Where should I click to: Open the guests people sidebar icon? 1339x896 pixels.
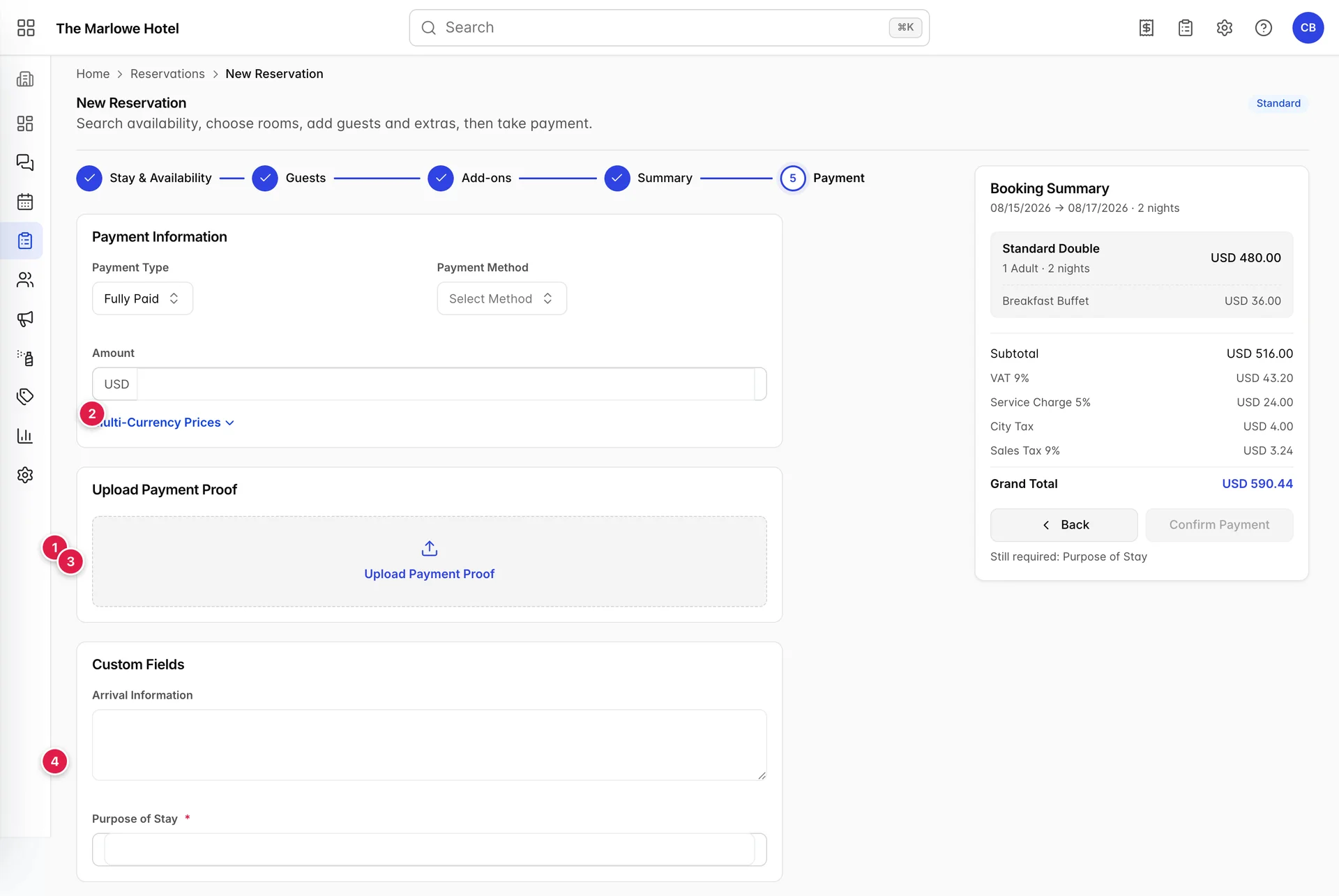click(x=25, y=280)
